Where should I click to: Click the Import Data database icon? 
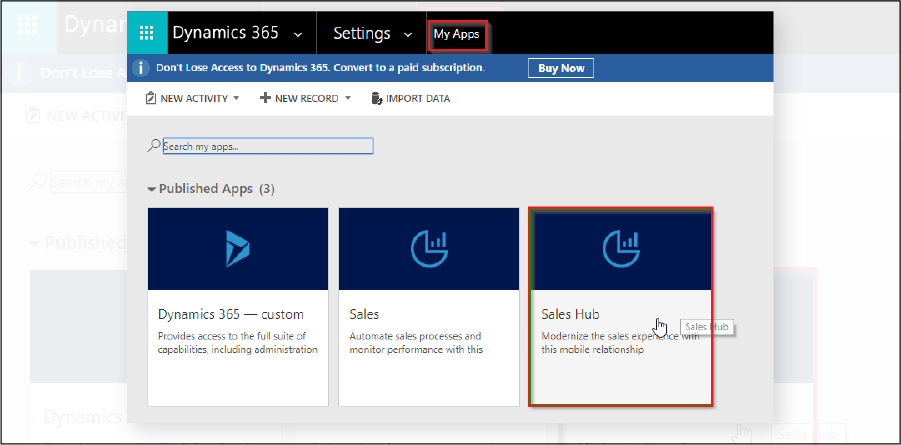point(377,98)
